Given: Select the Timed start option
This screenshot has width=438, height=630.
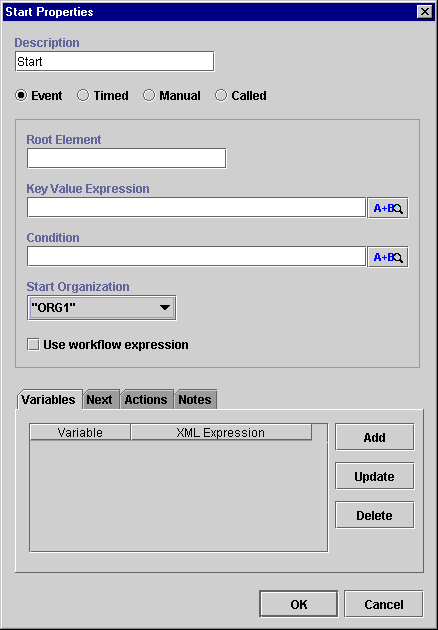Looking at the screenshot, I should 83,96.
